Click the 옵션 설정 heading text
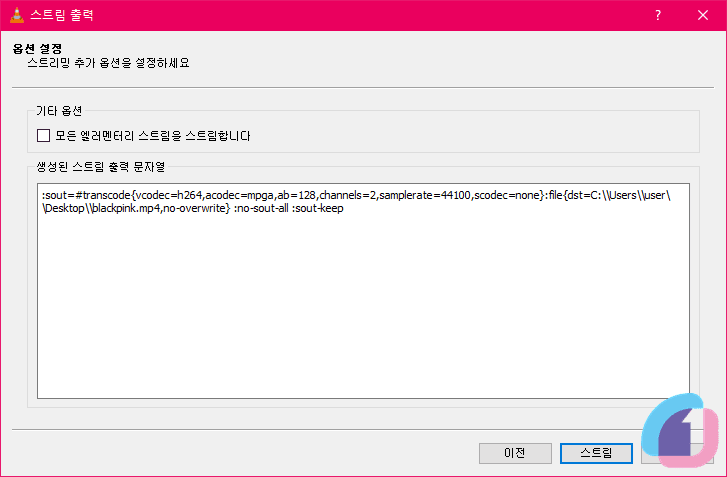 38,48
